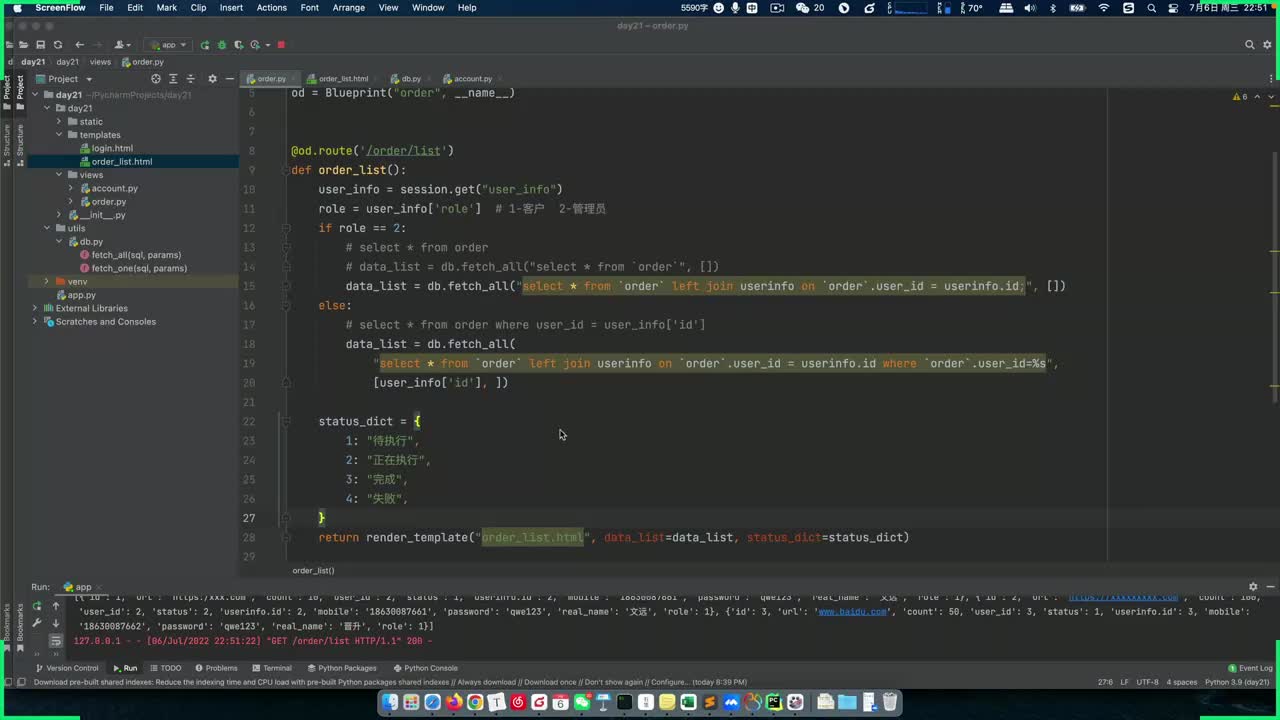The height and width of the screenshot is (720, 1280).
Task: Open IDE settings gear at top right
Action: click(x=1266, y=45)
